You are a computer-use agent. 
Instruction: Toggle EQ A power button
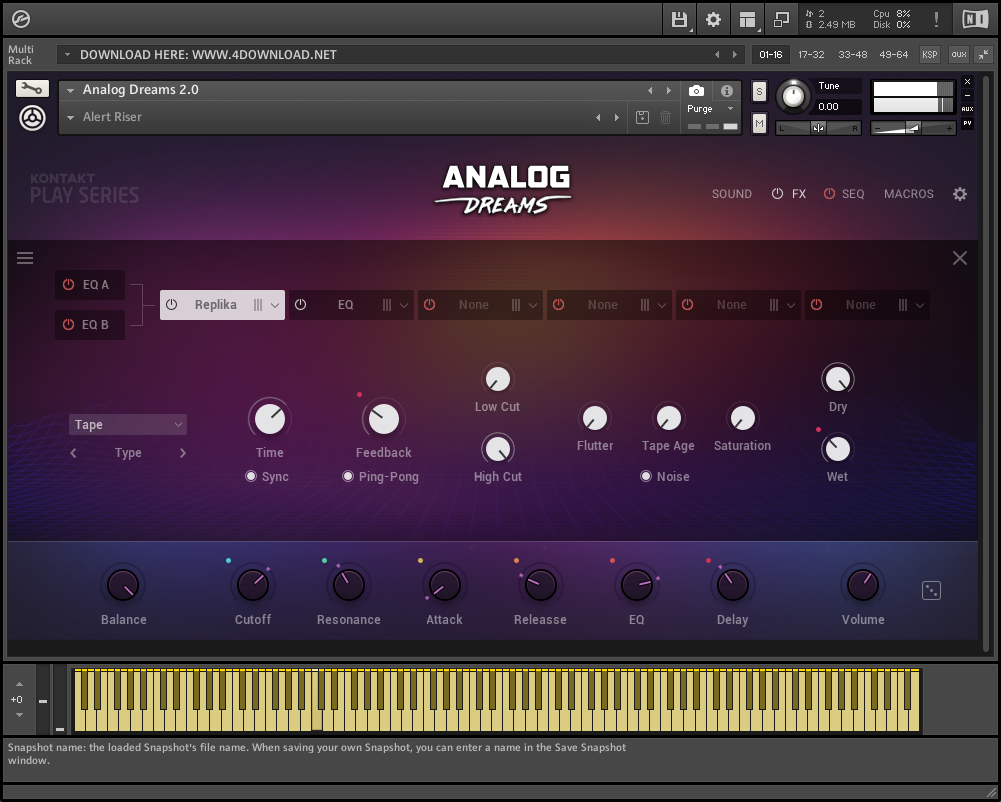(68, 285)
